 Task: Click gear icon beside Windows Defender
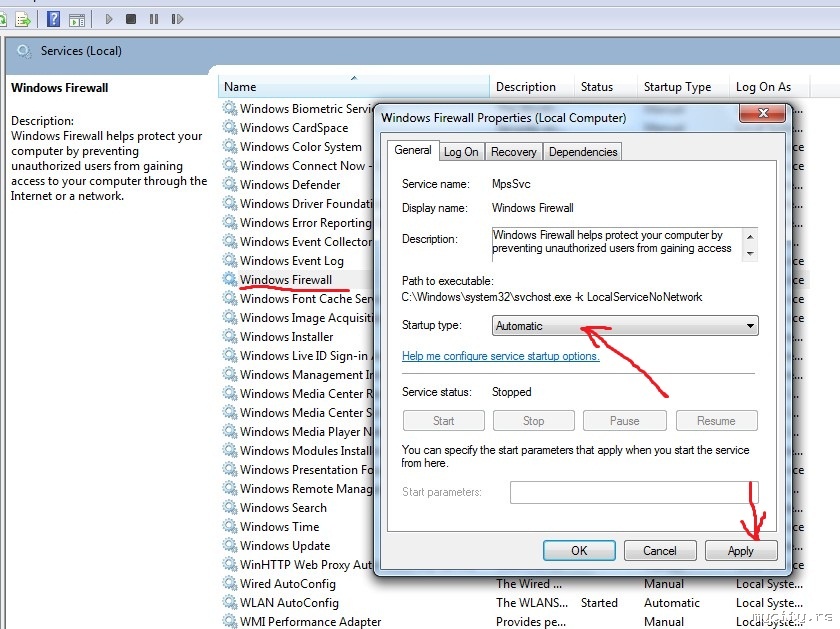pyautogui.click(x=230, y=184)
